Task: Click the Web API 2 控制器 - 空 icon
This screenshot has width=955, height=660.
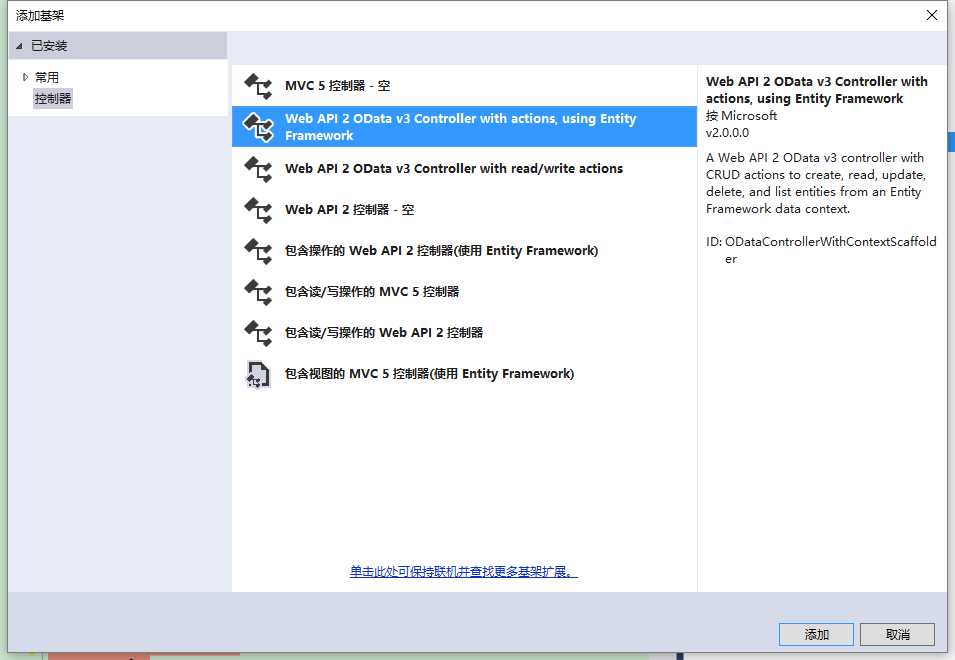Action: click(258, 209)
